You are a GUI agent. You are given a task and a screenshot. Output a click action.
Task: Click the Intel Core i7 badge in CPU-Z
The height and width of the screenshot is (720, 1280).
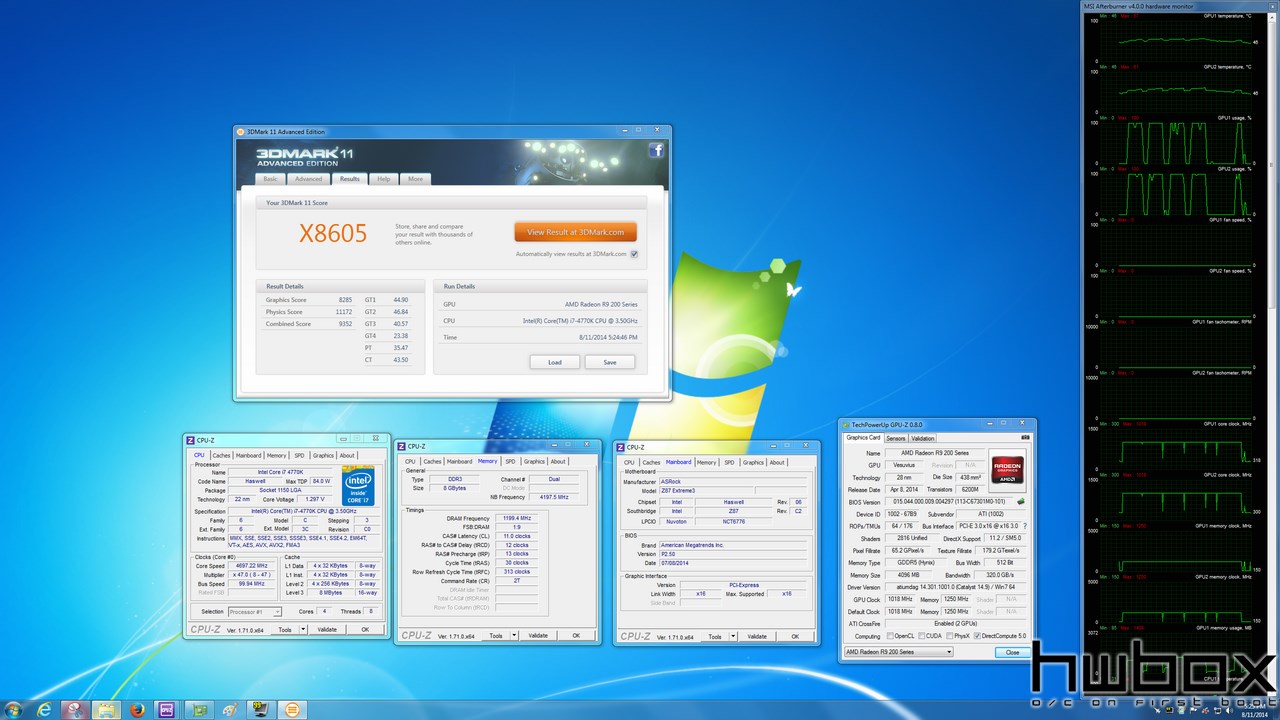tap(357, 485)
